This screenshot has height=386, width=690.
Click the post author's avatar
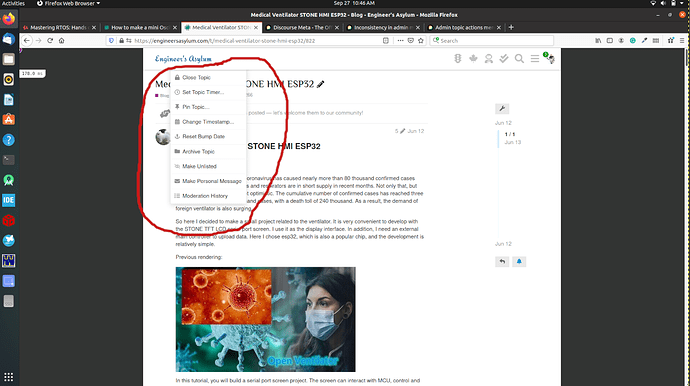point(163,137)
